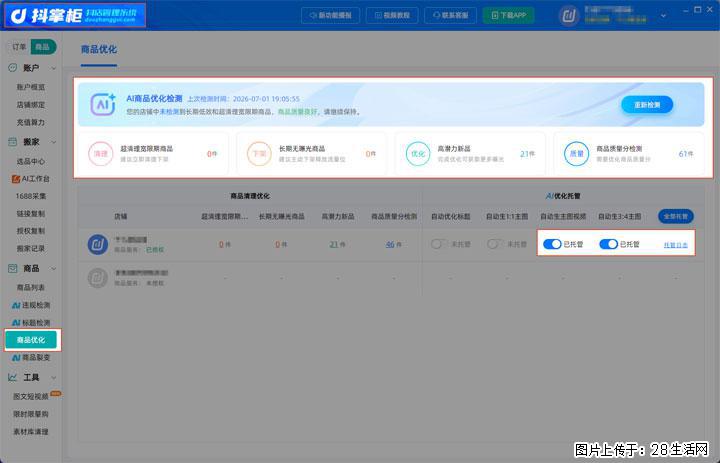Collapse the 商品 section chevron
Image resolution: width=720 pixels, height=463 pixels.
pos(54,269)
